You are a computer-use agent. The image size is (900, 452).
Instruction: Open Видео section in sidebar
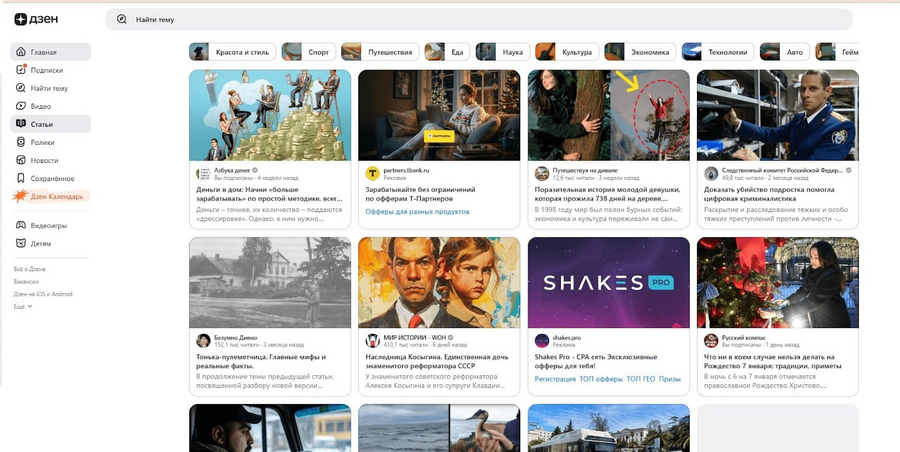51,106
